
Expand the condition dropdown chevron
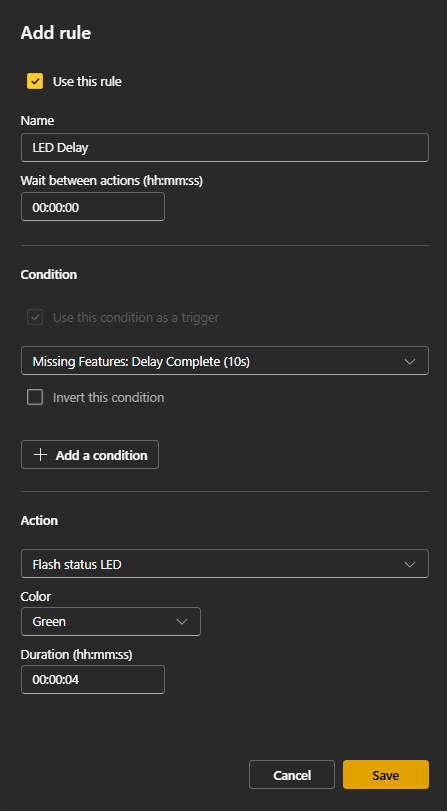(x=410, y=361)
